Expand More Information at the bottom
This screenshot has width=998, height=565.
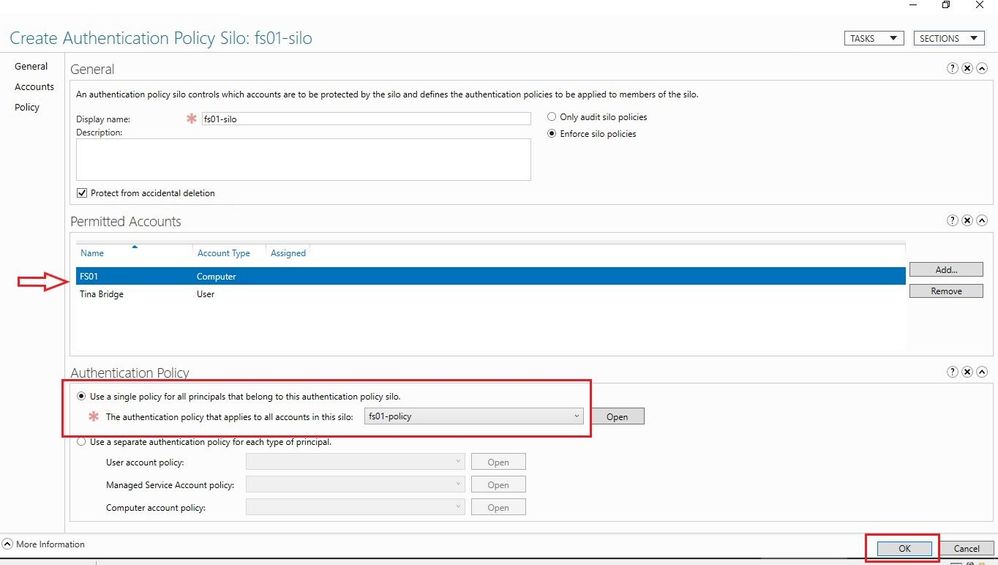coord(43,544)
